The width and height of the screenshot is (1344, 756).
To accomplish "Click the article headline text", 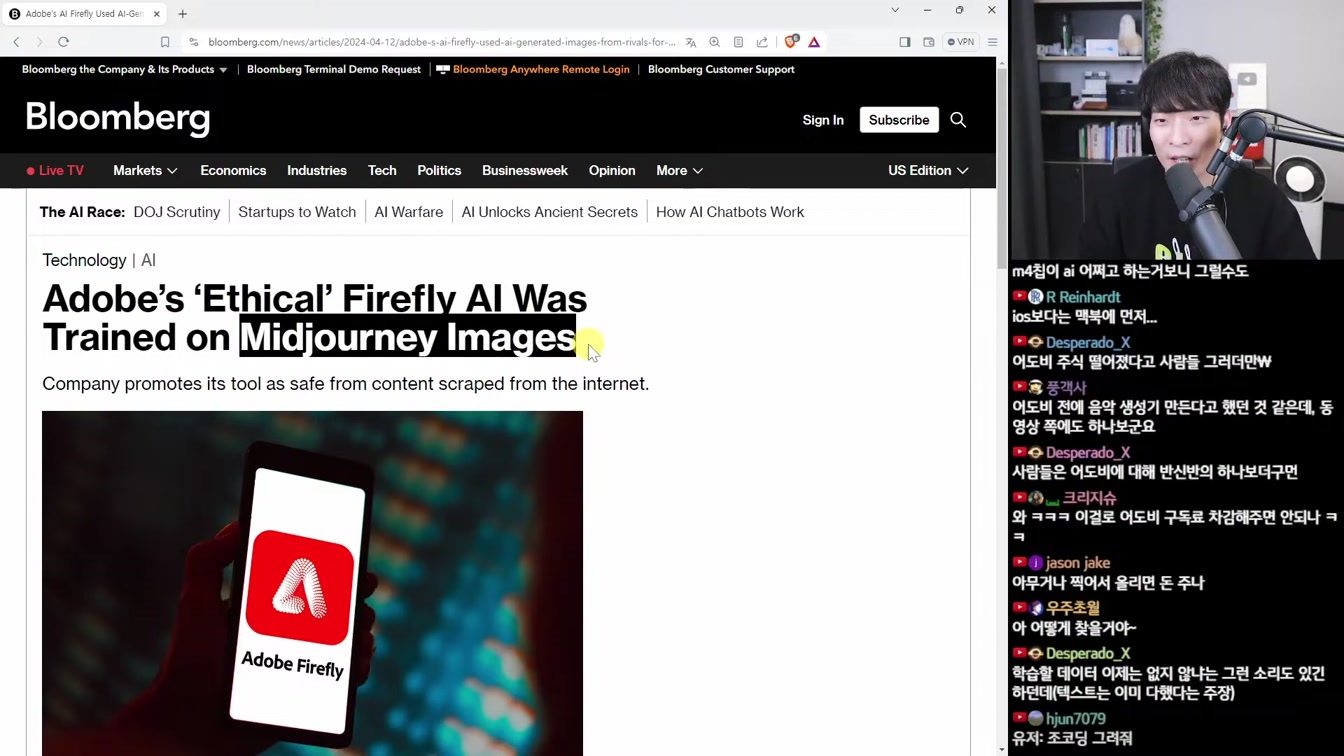I will pyautogui.click(x=314, y=318).
